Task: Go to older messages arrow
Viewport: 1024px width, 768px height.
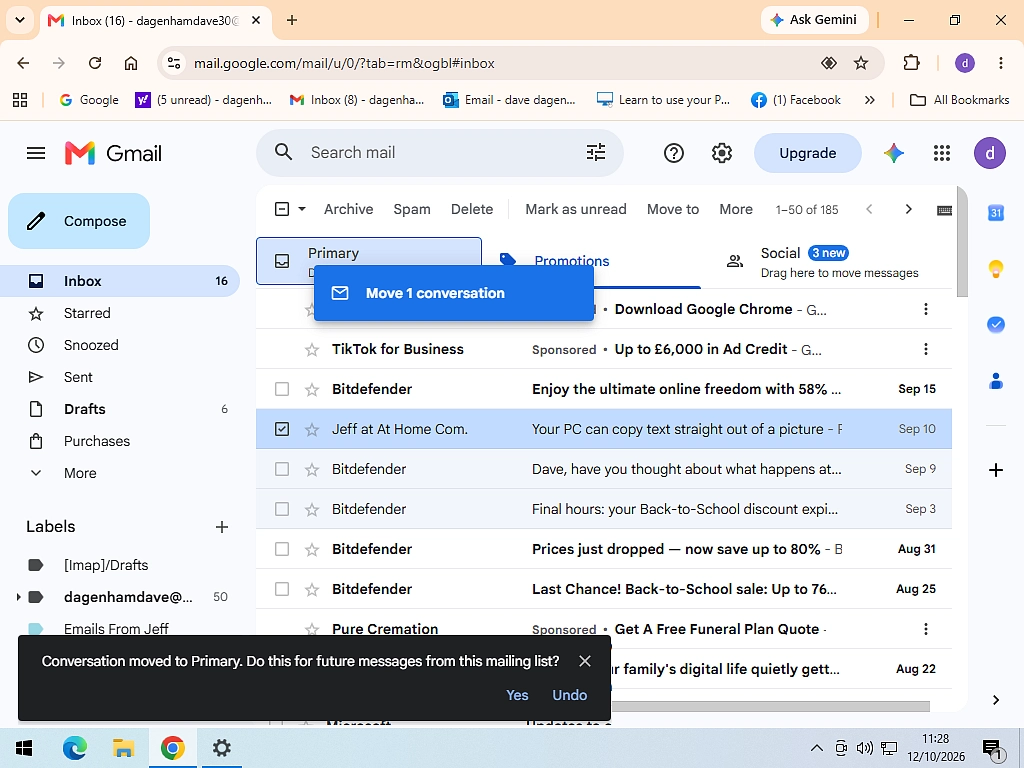Action: tap(908, 209)
